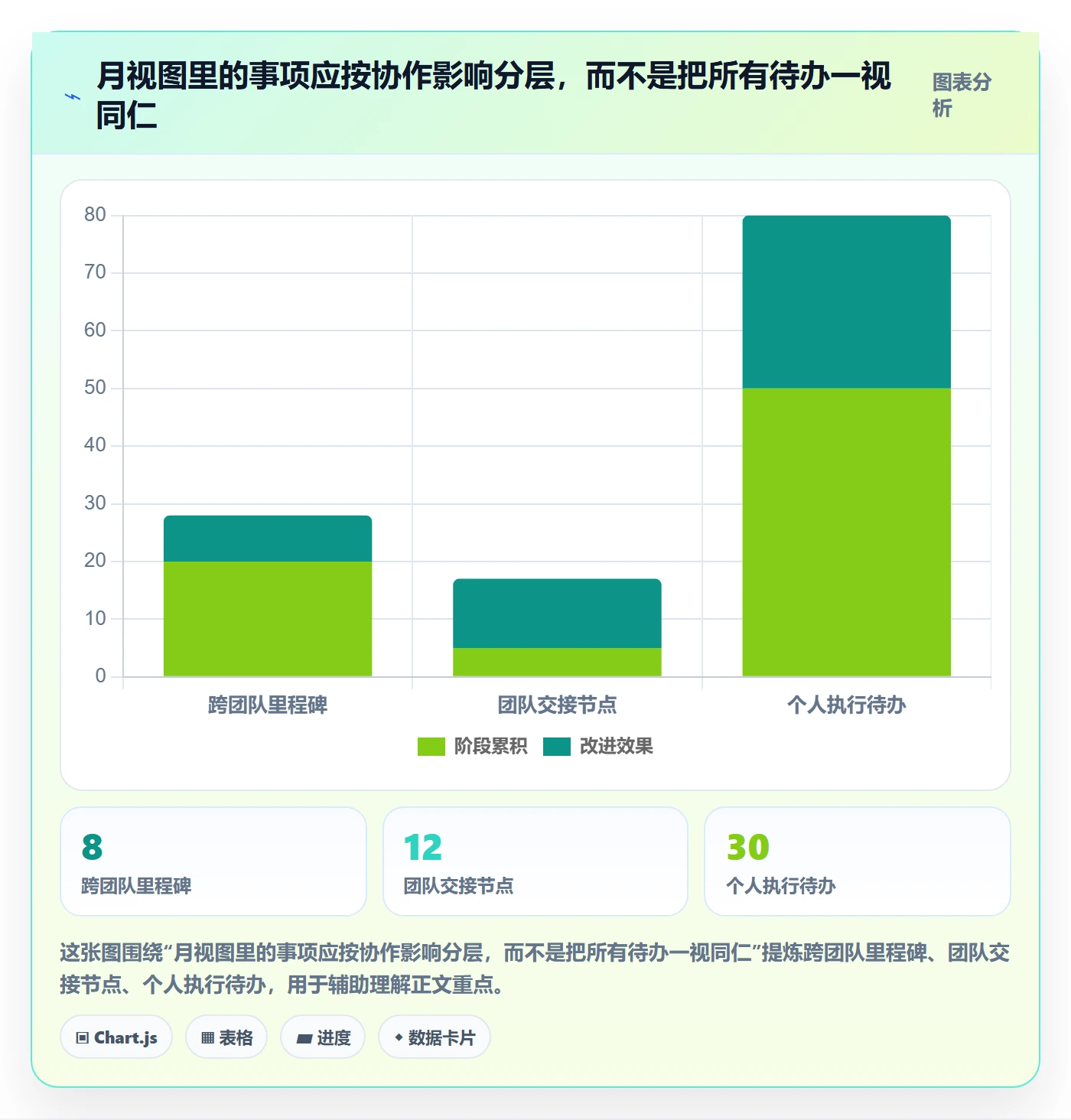Click the teal segment of 个人执行待办 bar
This screenshot has height=1120, width=1071.
pyautogui.click(x=847, y=302)
